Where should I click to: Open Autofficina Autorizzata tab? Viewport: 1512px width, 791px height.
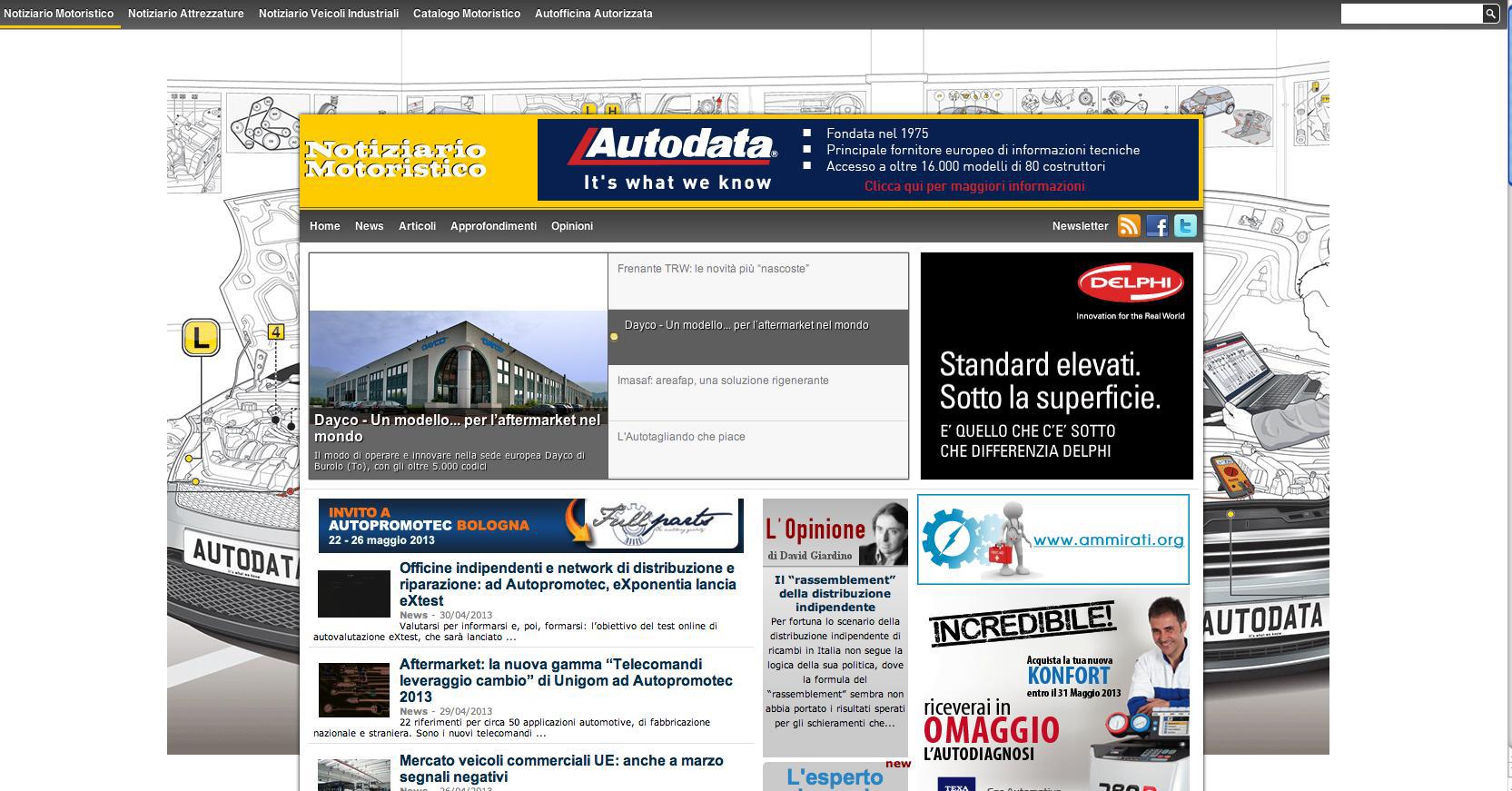tap(594, 14)
